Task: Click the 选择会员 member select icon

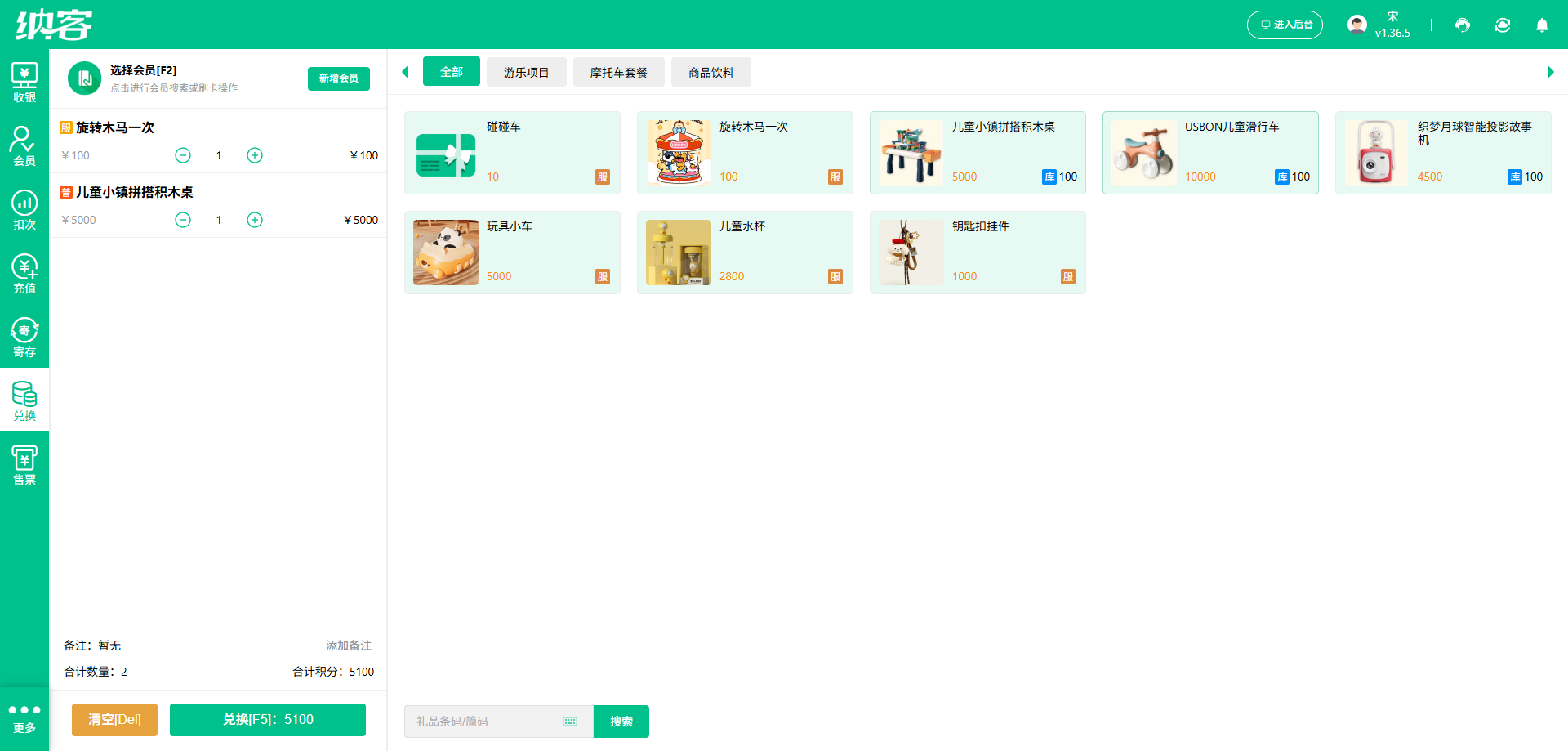Action: [84, 78]
